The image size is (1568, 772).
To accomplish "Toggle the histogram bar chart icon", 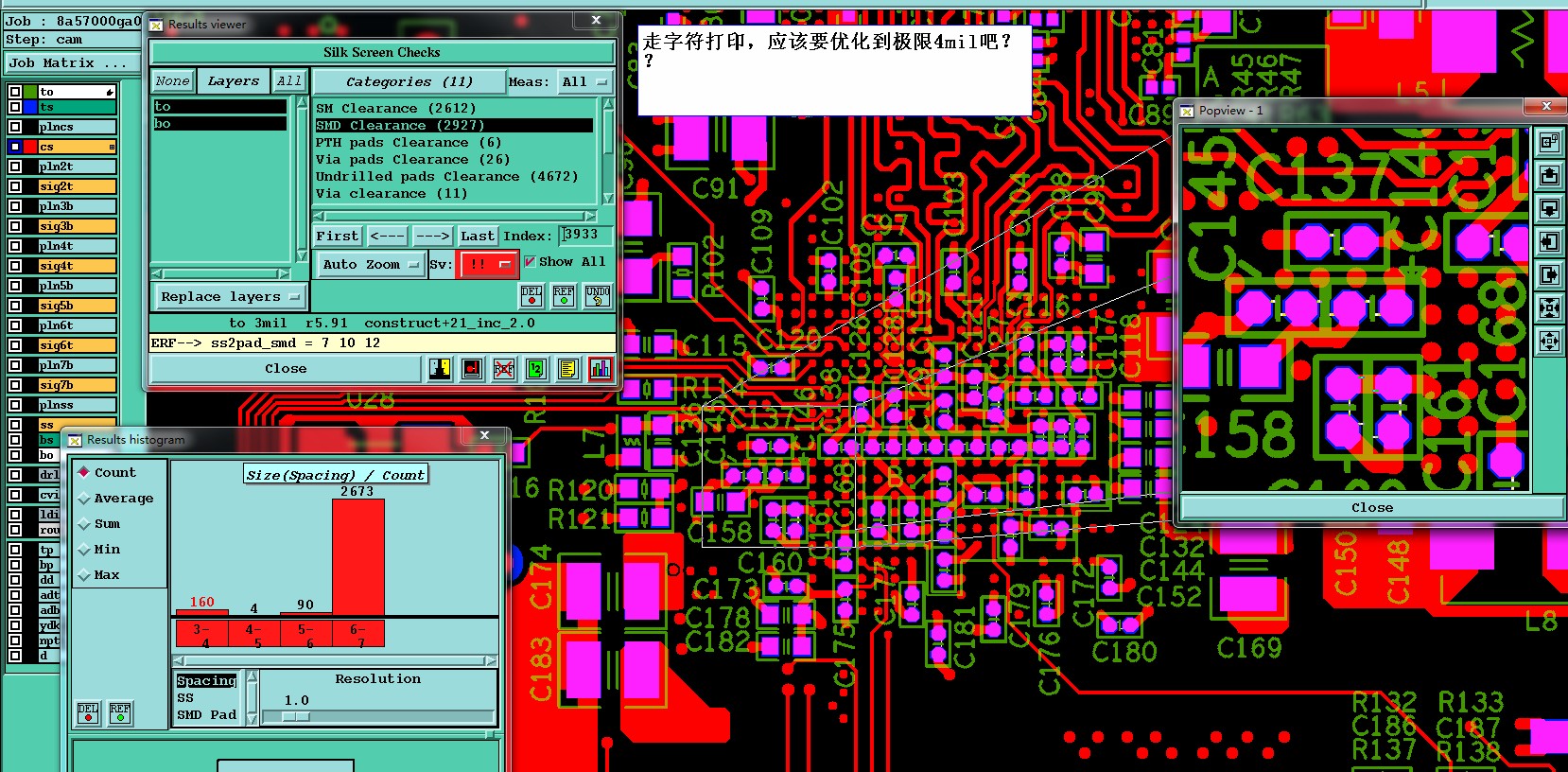I will point(600,368).
